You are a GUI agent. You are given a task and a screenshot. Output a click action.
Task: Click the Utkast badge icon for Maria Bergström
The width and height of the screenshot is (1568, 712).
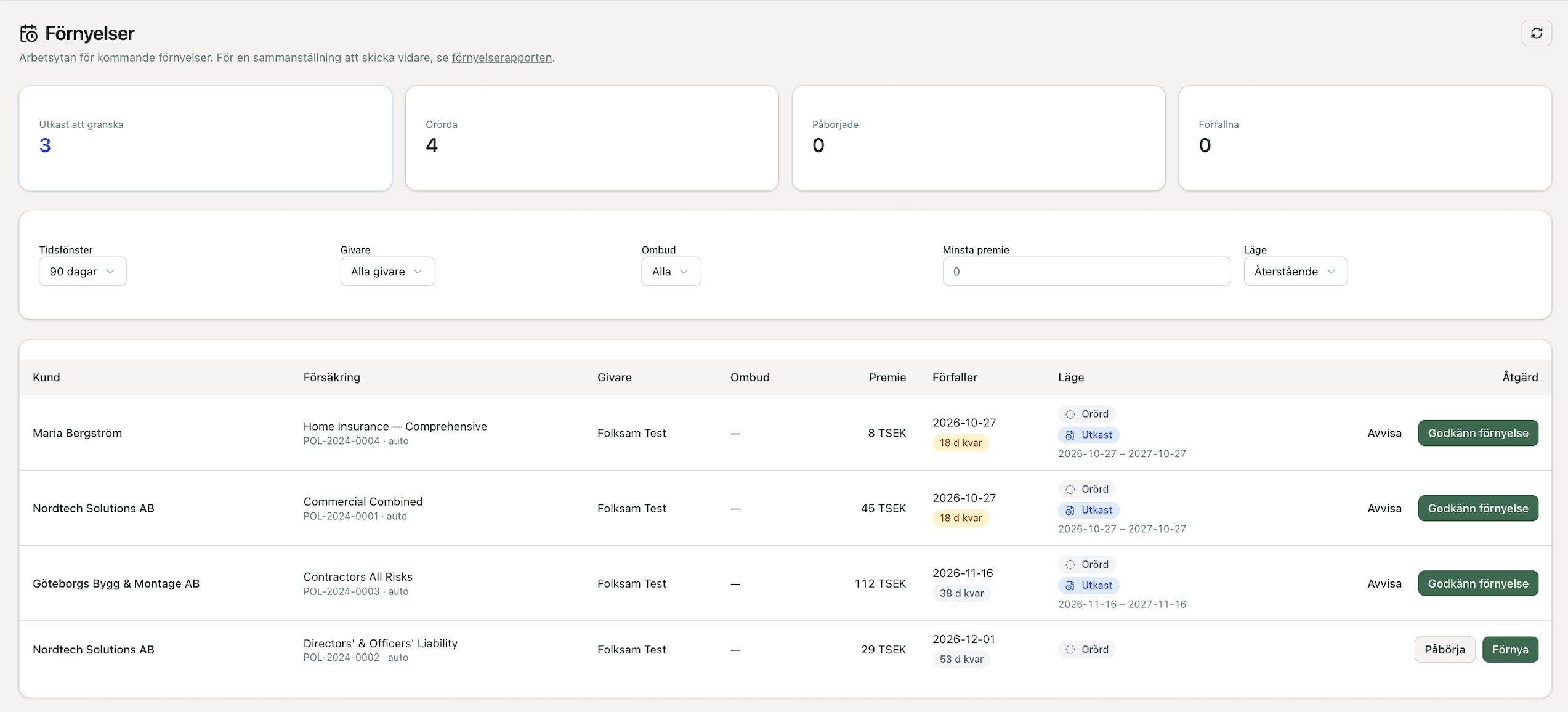[1070, 435]
